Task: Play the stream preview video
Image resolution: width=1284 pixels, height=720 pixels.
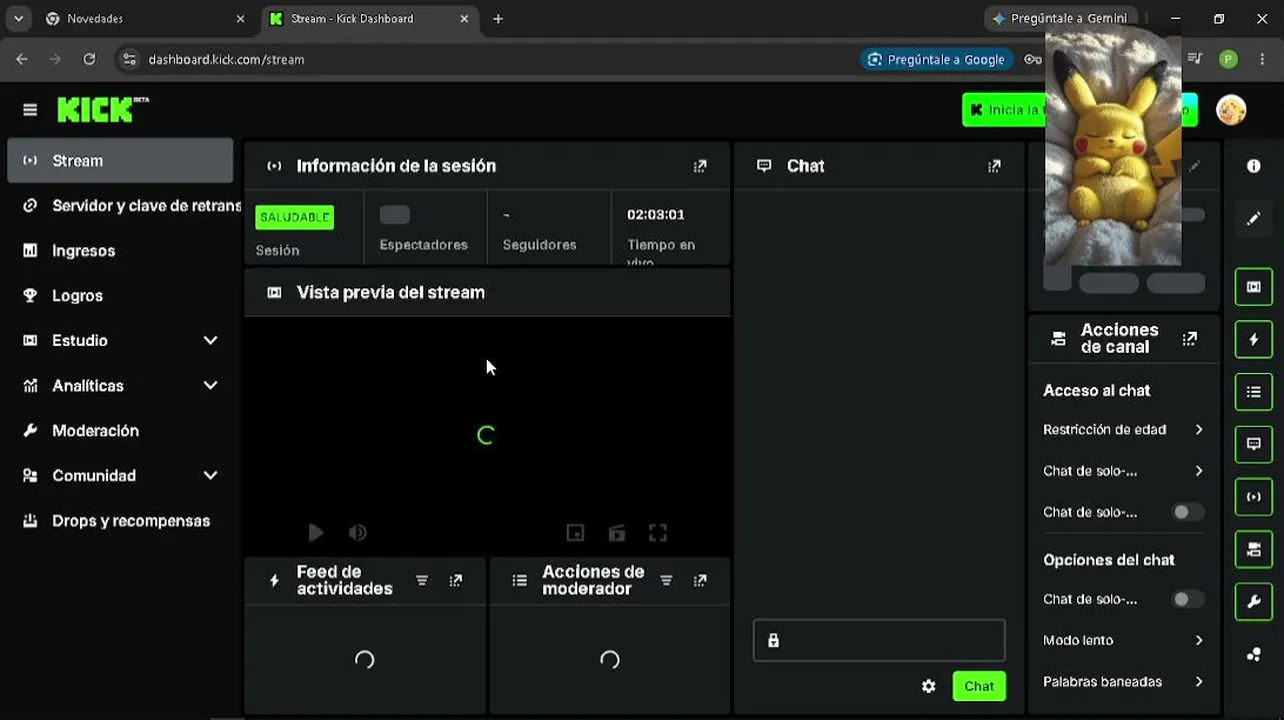Action: coord(316,533)
